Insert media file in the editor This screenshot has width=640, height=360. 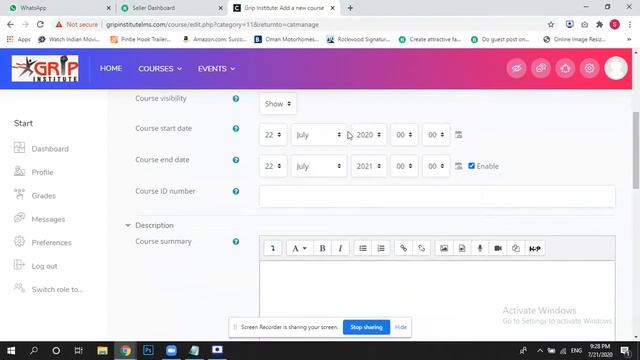[462, 248]
